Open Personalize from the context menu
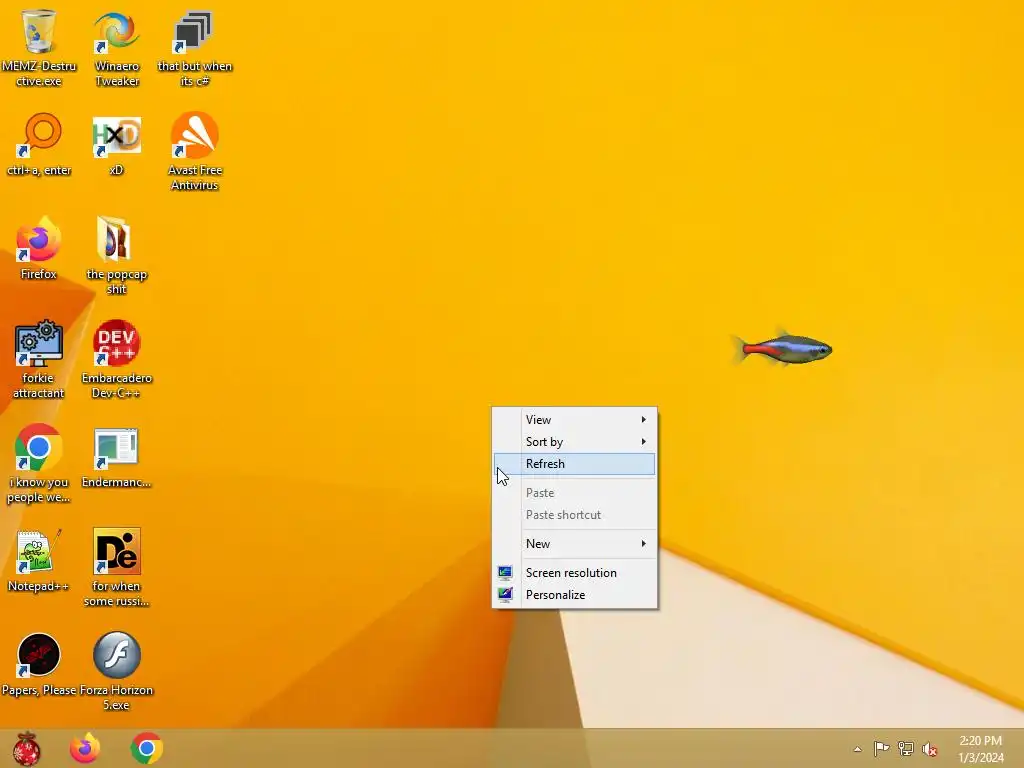 click(x=574, y=594)
